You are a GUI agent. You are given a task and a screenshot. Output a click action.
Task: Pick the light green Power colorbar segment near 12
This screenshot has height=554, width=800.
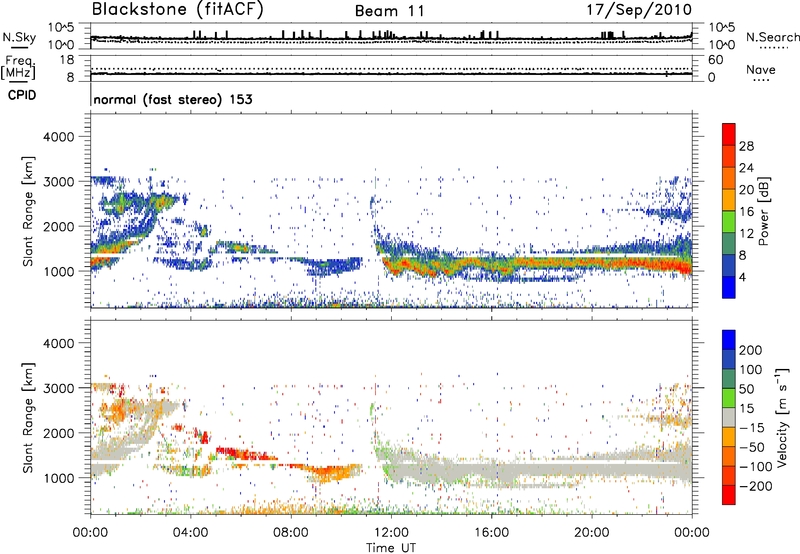coord(729,221)
